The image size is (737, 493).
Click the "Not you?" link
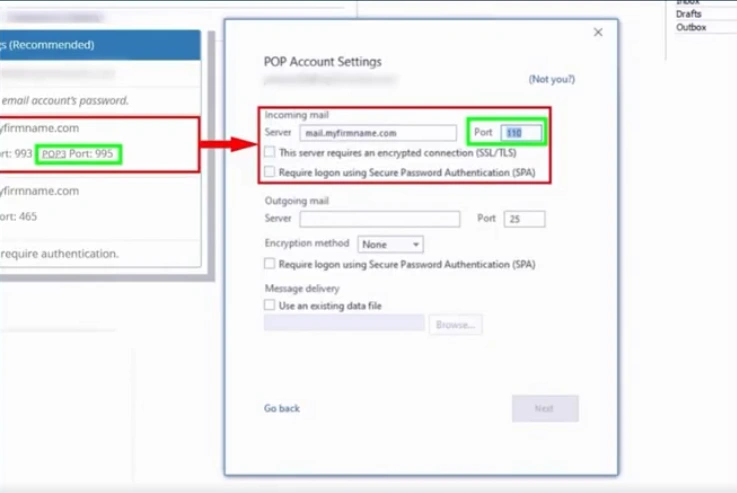tap(552, 79)
